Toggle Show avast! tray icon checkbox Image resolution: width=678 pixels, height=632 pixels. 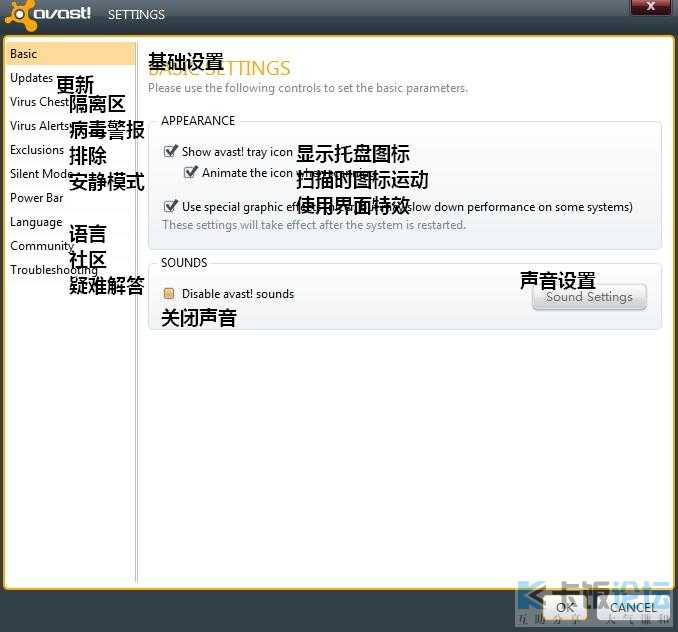click(170, 152)
